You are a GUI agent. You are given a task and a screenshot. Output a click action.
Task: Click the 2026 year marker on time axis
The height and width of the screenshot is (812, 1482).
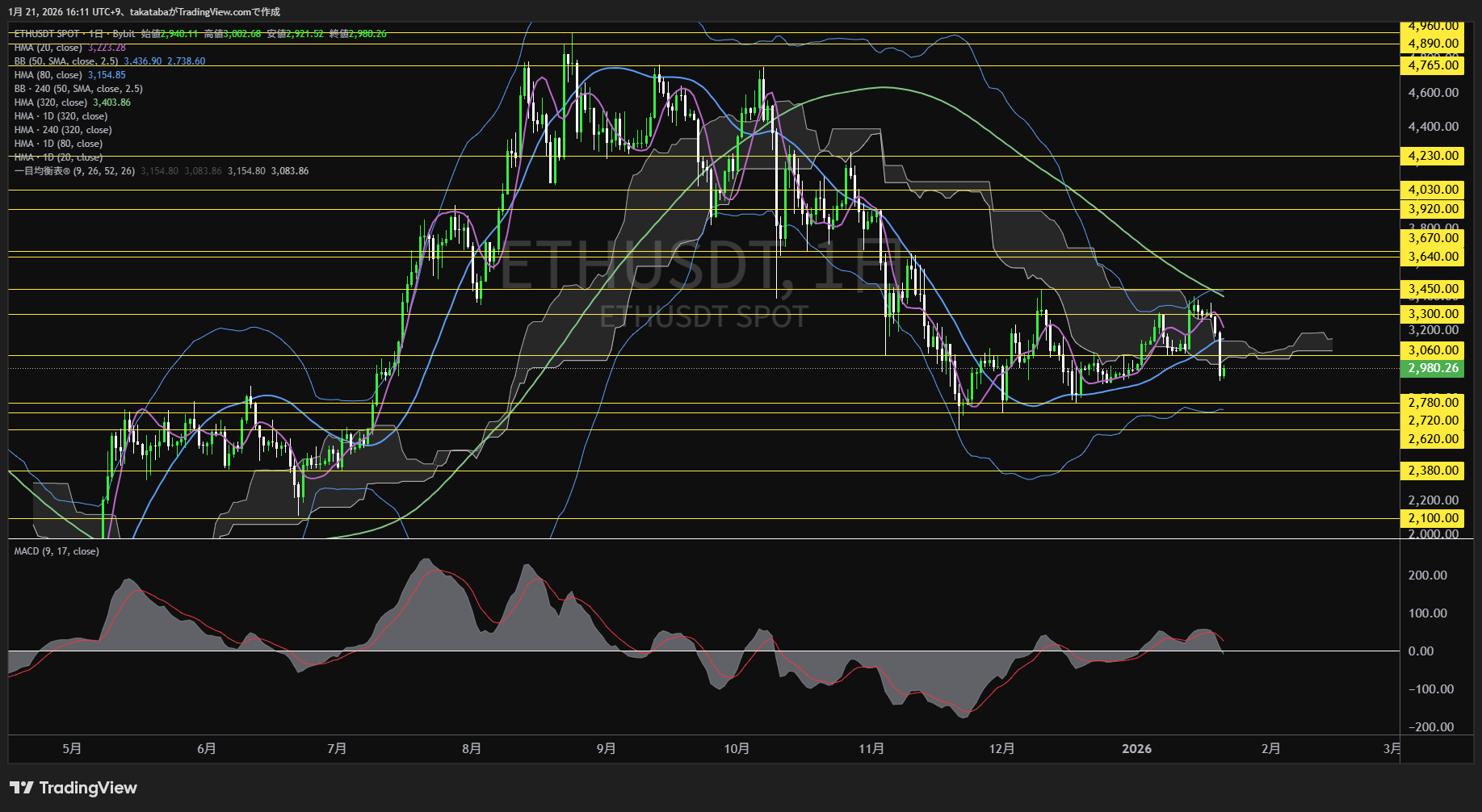[1136, 749]
